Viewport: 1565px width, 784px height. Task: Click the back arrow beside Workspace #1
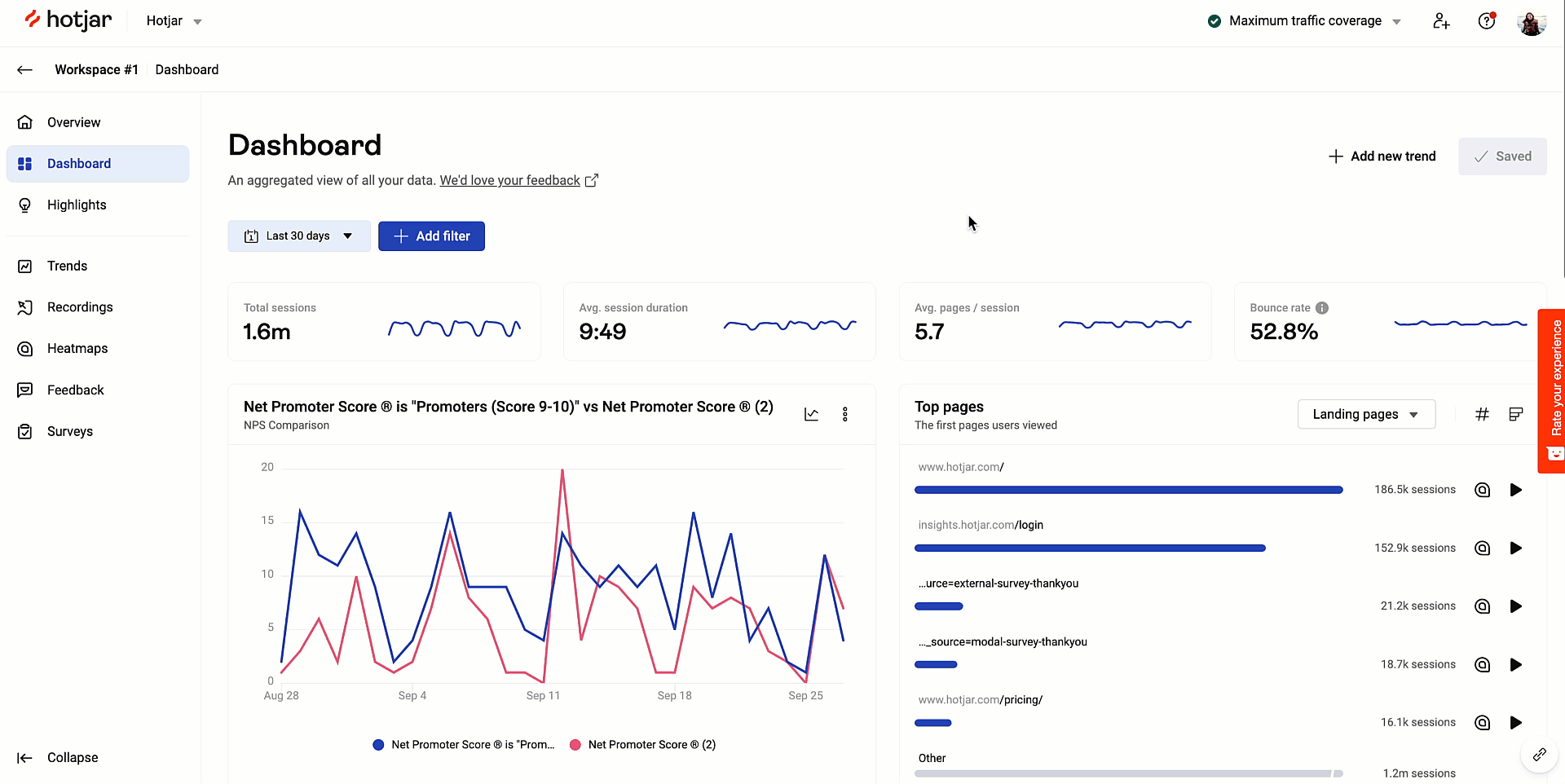(24, 70)
